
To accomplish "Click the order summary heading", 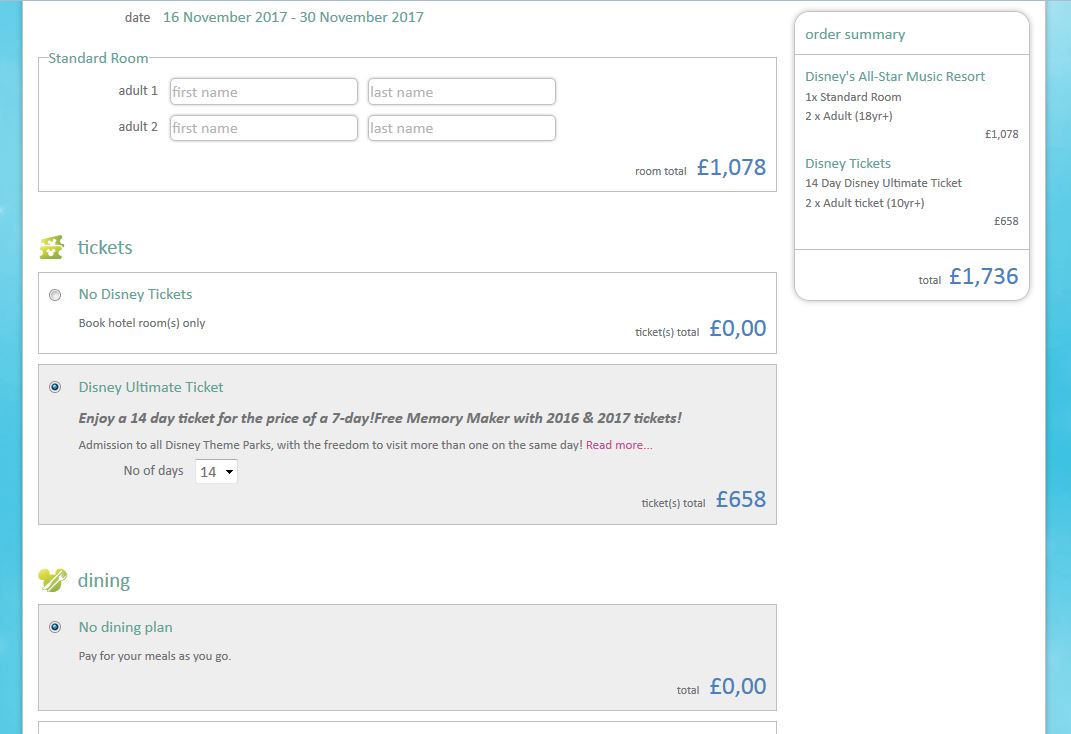I will click(x=855, y=34).
